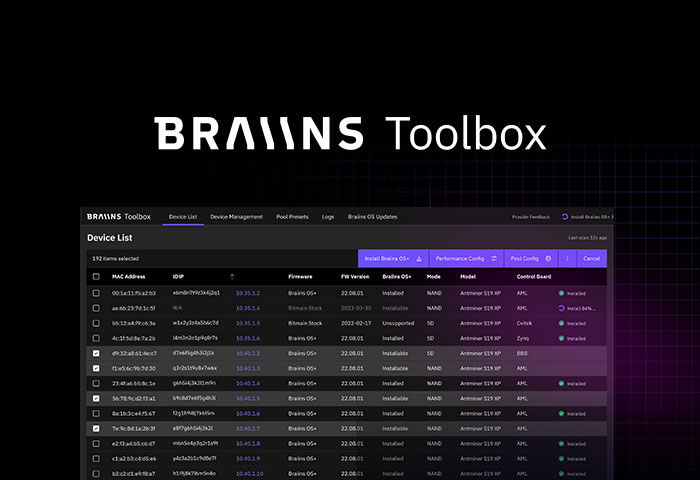
Task: Open device IP link 10.40.1.3
Action: click(248, 368)
